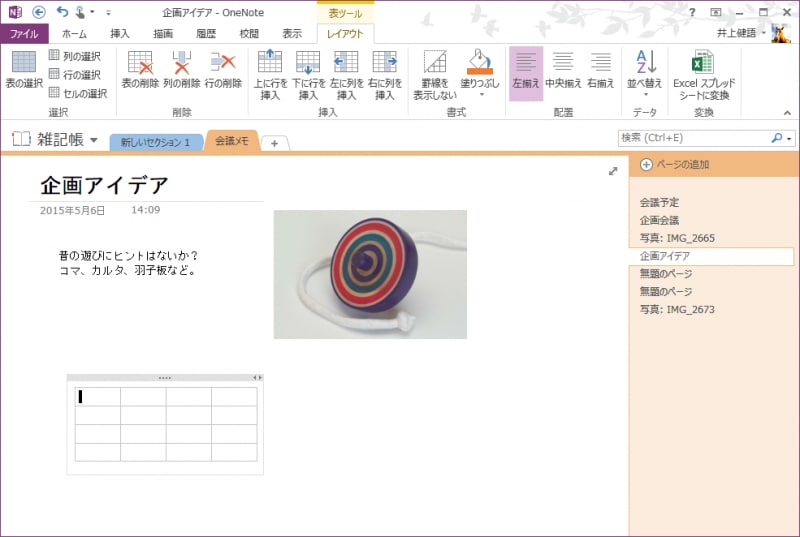This screenshot has width=800, height=537.
Task: Enter full page view with expand arrow
Action: coord(613,171)
